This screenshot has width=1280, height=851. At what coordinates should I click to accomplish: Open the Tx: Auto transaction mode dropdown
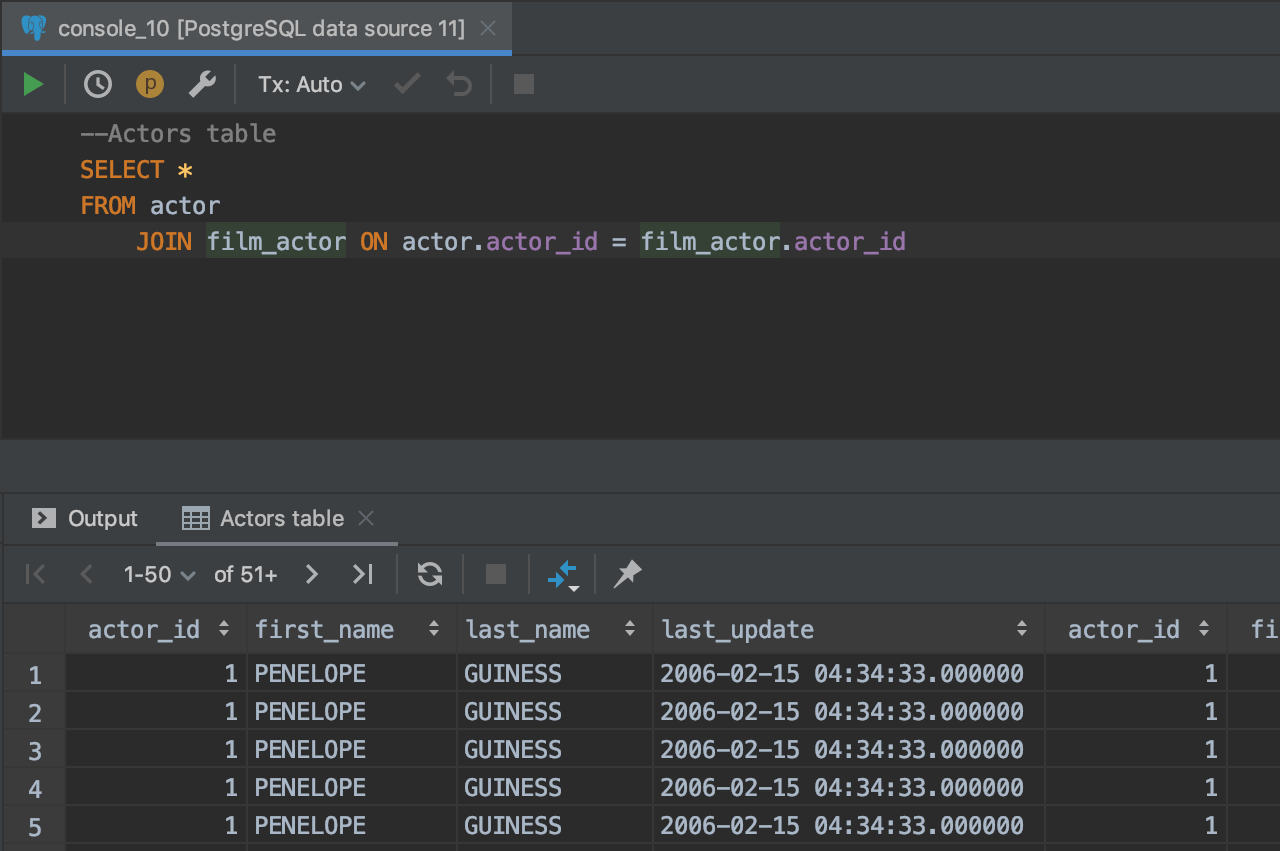[311, 85]
